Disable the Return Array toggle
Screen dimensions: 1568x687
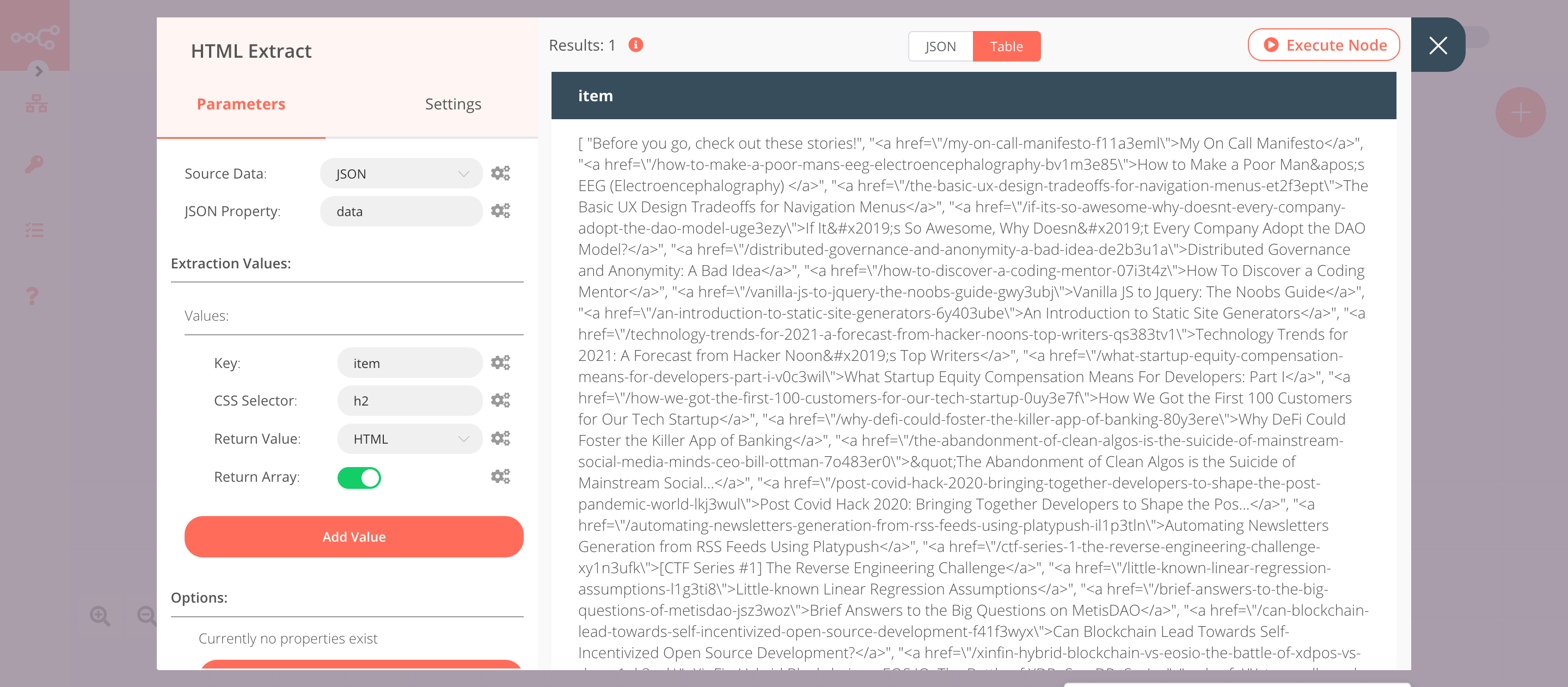(359, 477)
